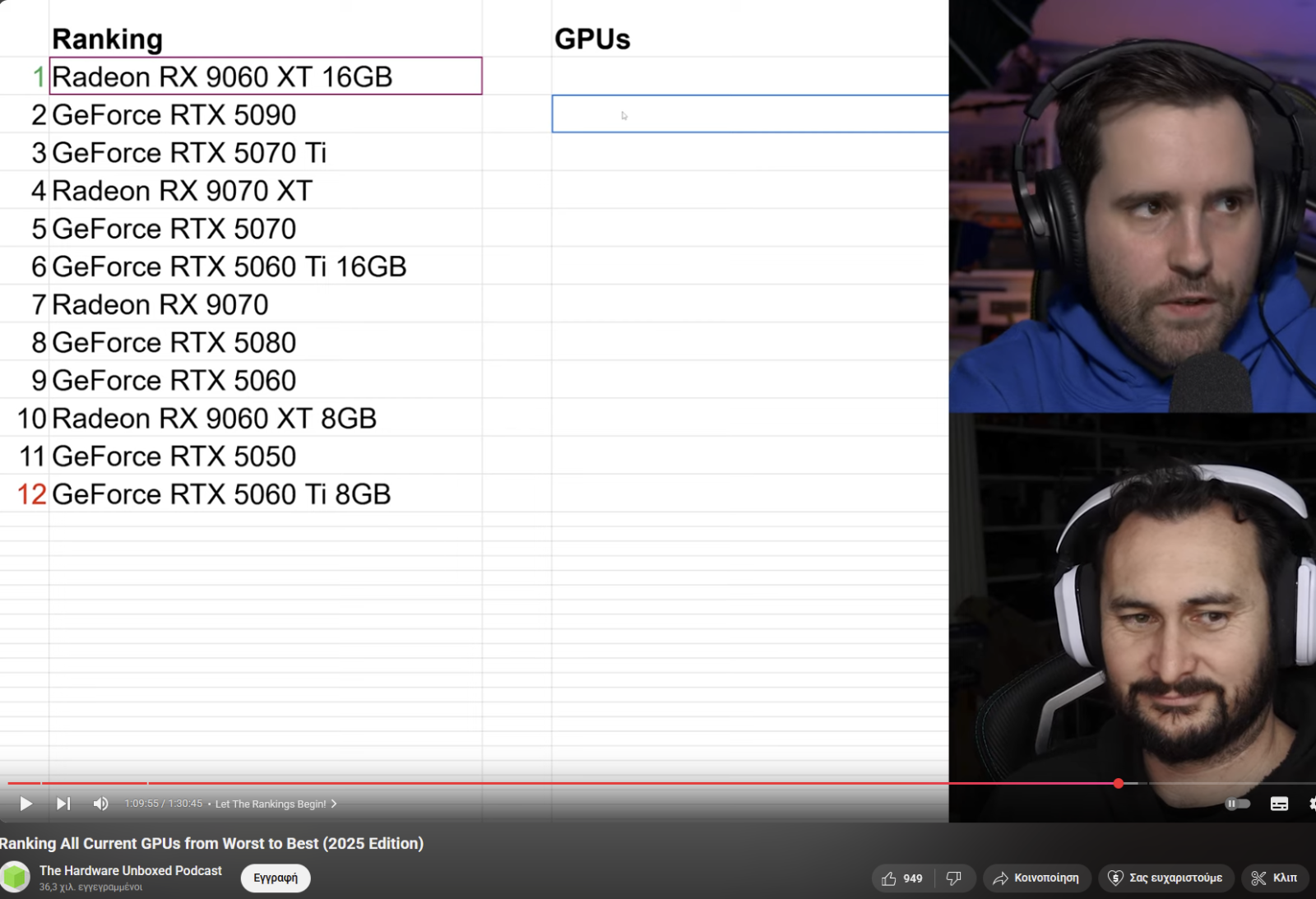Screen dimensions: 1316x899
Task: Toggle autoplay switch
Action: [x=1238, y=804]
